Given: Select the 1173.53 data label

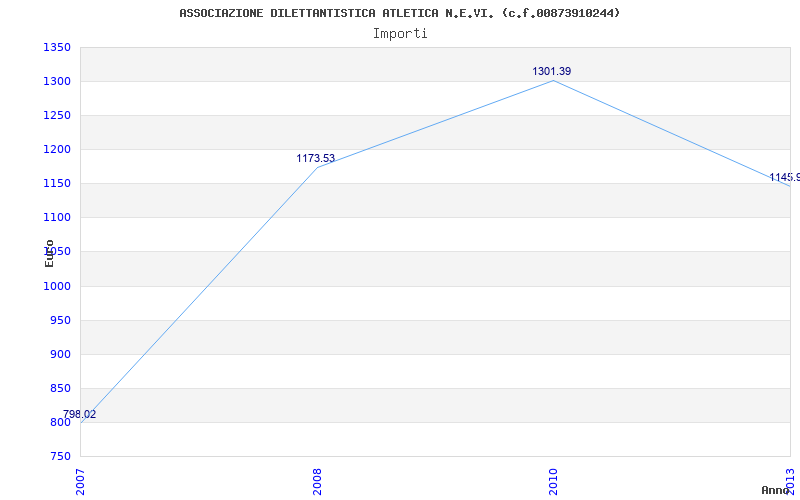Looking at the screenshot, I should point(315,158).
